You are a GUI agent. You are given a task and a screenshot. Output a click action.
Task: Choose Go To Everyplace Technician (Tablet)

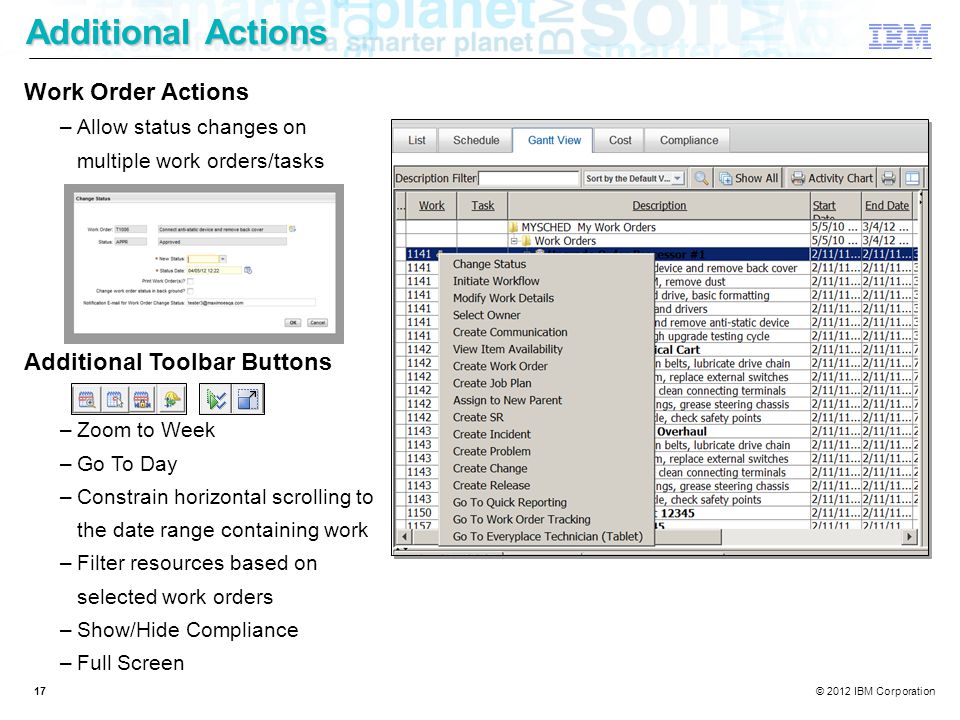547,536
